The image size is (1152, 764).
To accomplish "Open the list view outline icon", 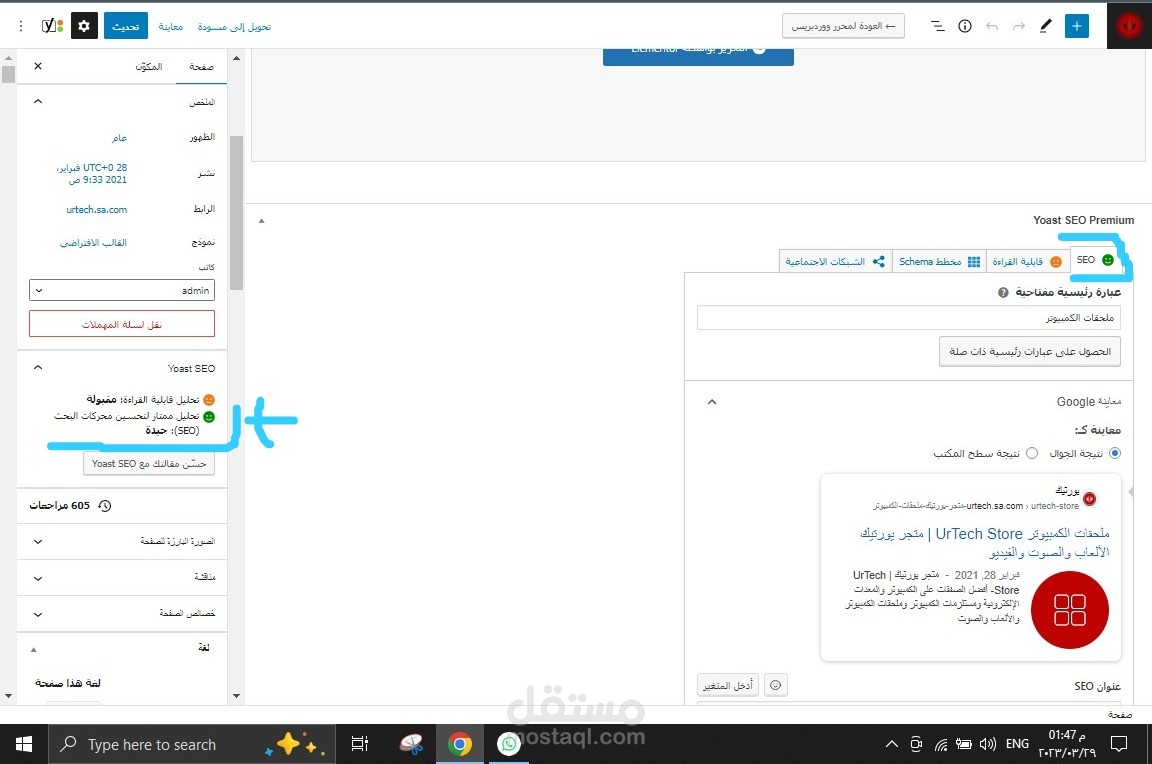I will pyautogui.click(x=937, y=26).
